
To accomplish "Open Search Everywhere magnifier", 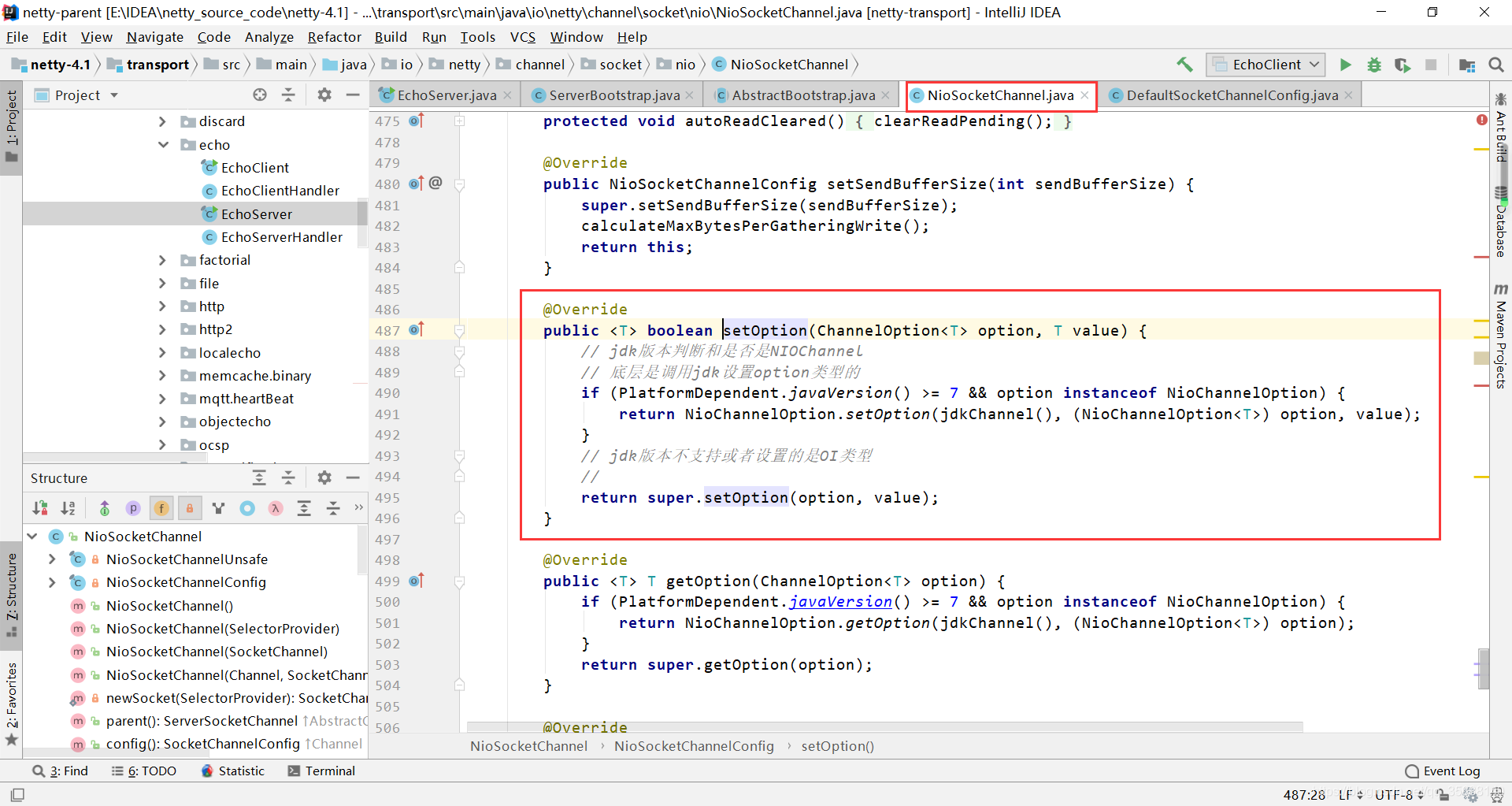I will 1496,65.
